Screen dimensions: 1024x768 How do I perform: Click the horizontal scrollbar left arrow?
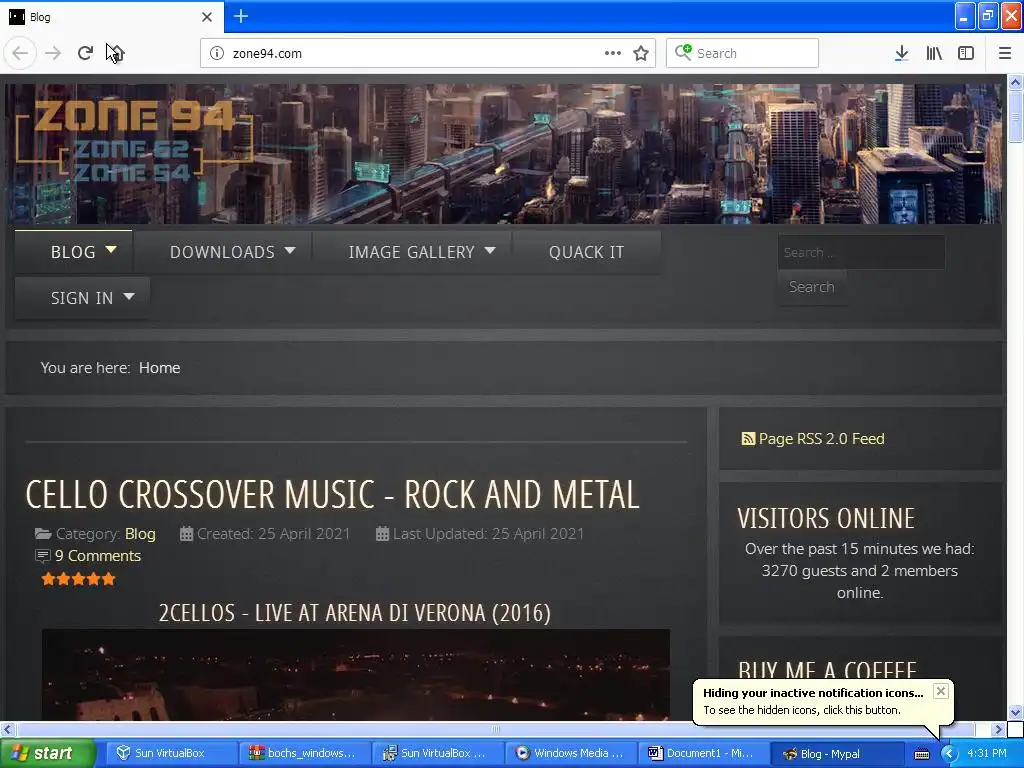pyautogui.click(x=7, y=729)
